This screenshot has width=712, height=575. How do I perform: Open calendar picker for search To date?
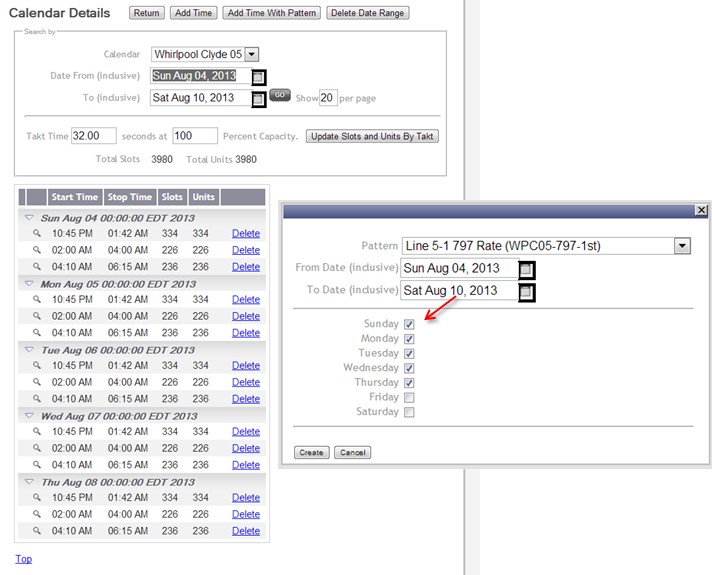coord(258,99)
